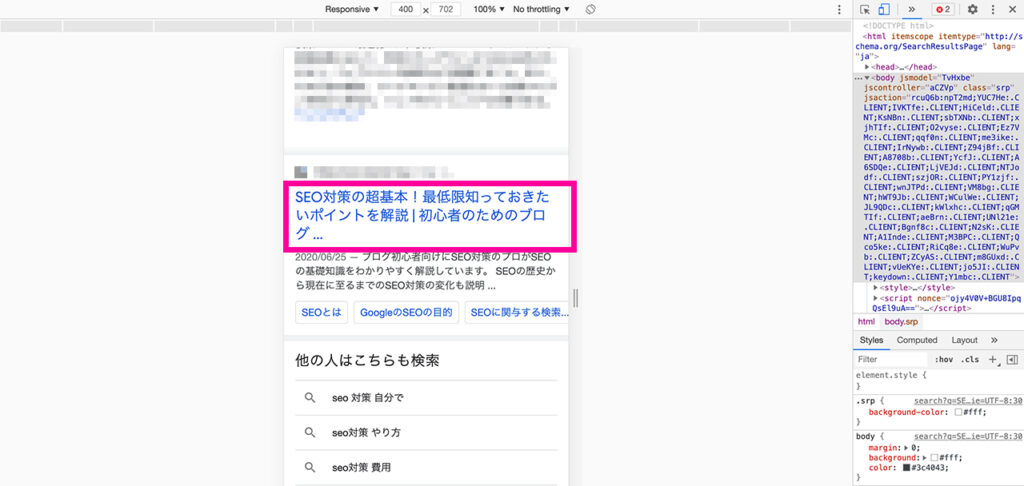Open DevTools settings gear
This screenshot has height=486, width=1024.
coord(972,9)
